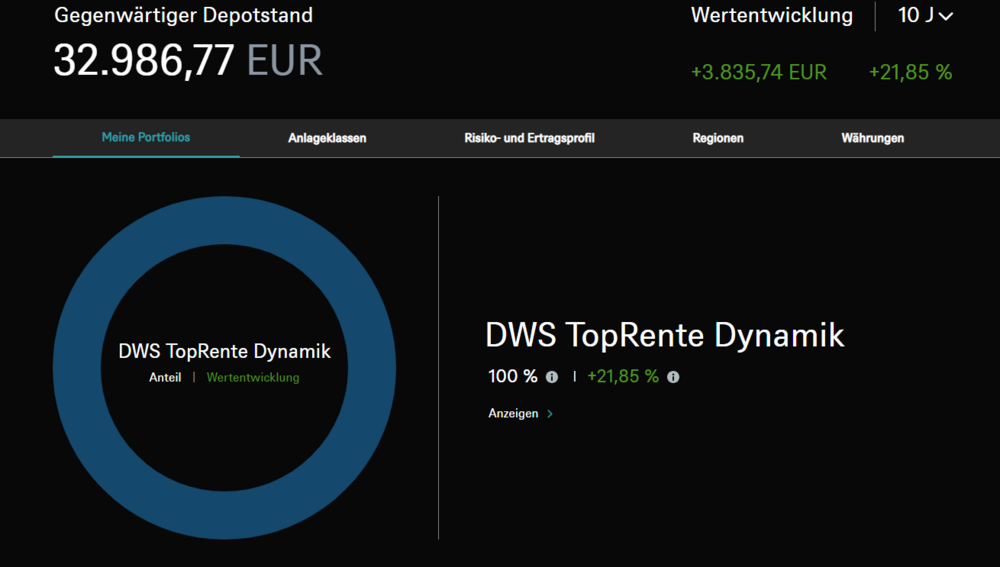Click the Gegenwärtiger Depotstand label
Viewport: 1000px width, 567px height.
pyautogui.click(x=184, y=15)
